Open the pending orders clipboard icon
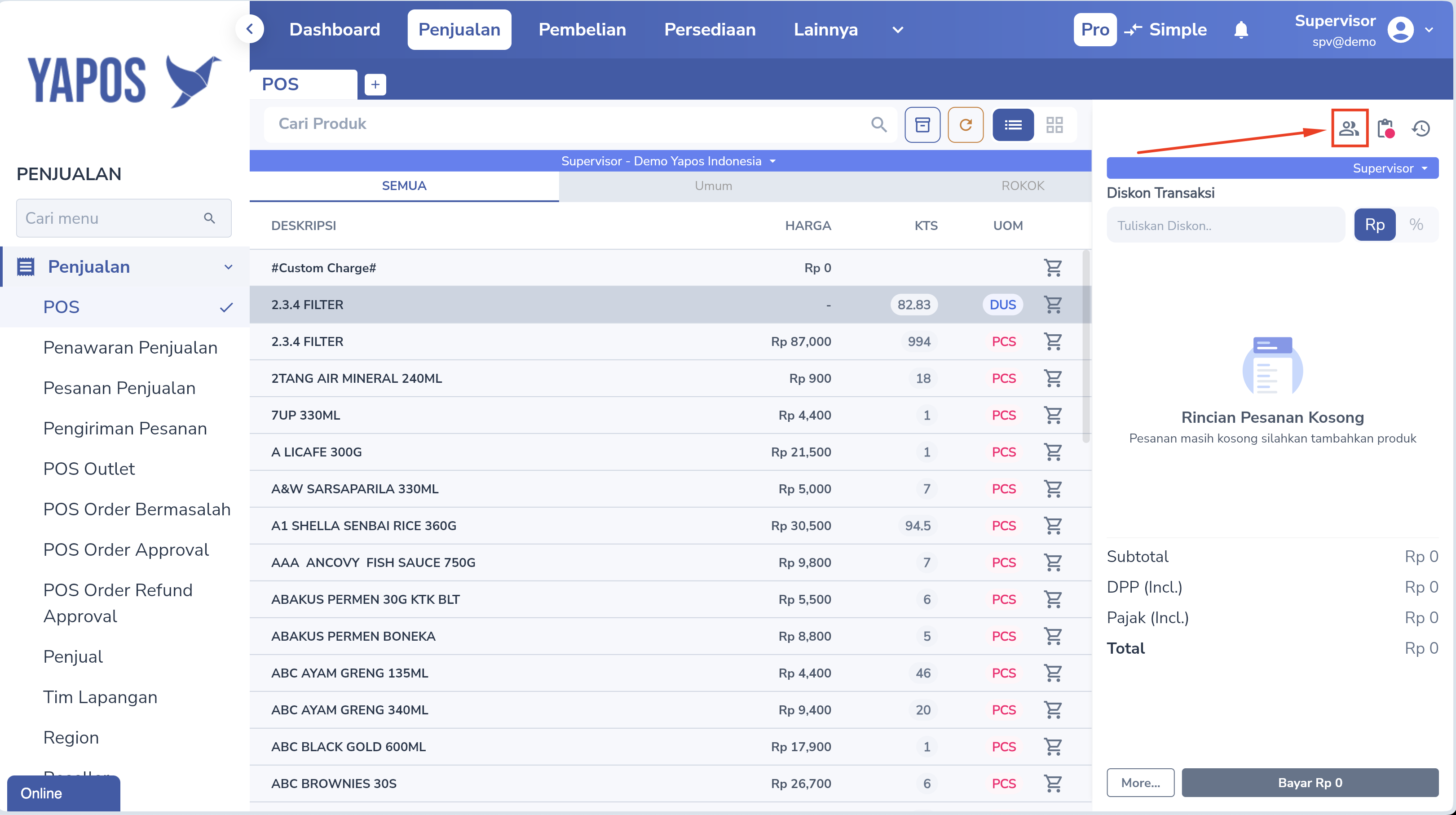The width and height of the screenshot is (1456, 815). pos(1385,128)
